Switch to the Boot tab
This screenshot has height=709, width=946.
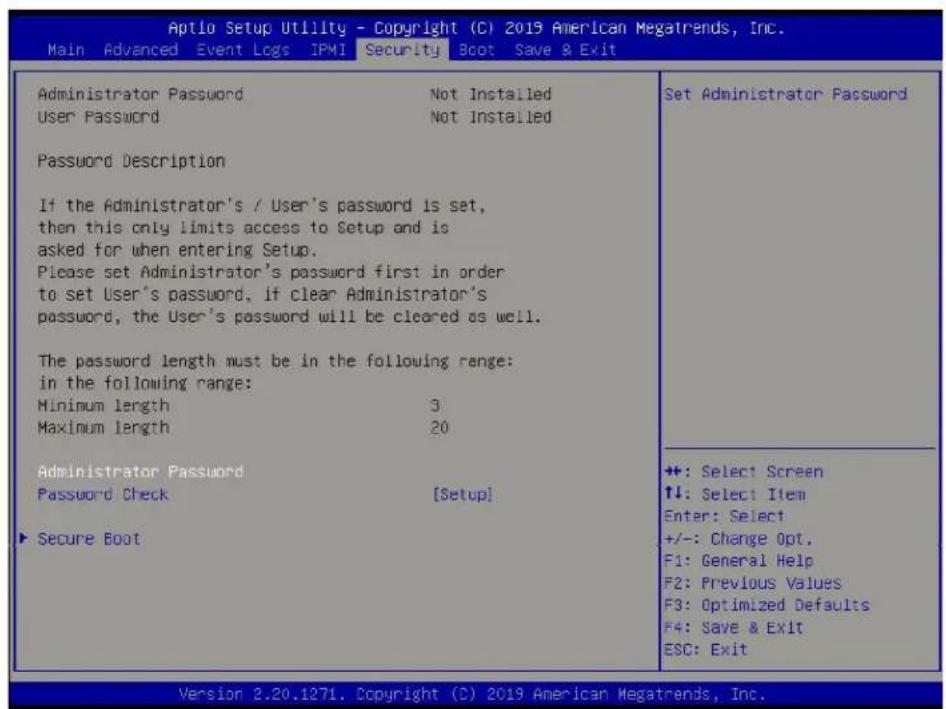pyautogui.click(x=477, y=49)
